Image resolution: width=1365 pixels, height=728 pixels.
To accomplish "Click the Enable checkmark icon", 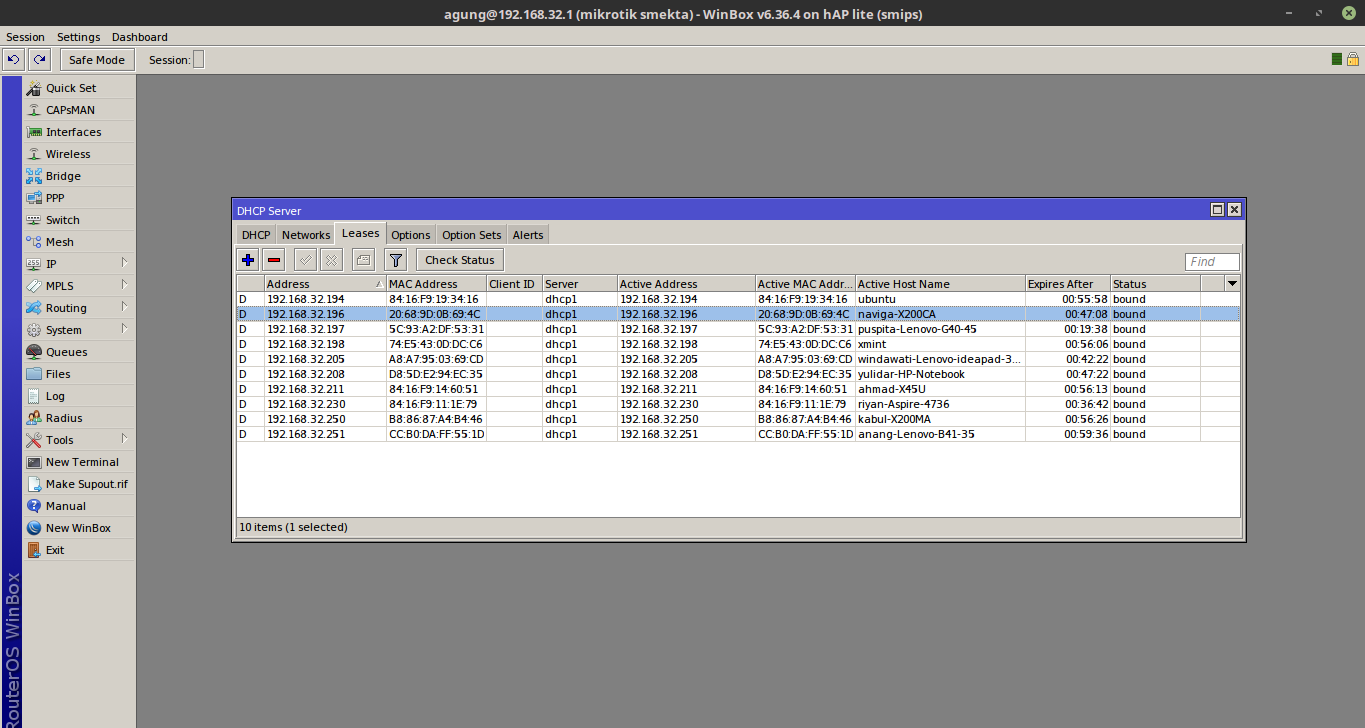I will point(306,260).
